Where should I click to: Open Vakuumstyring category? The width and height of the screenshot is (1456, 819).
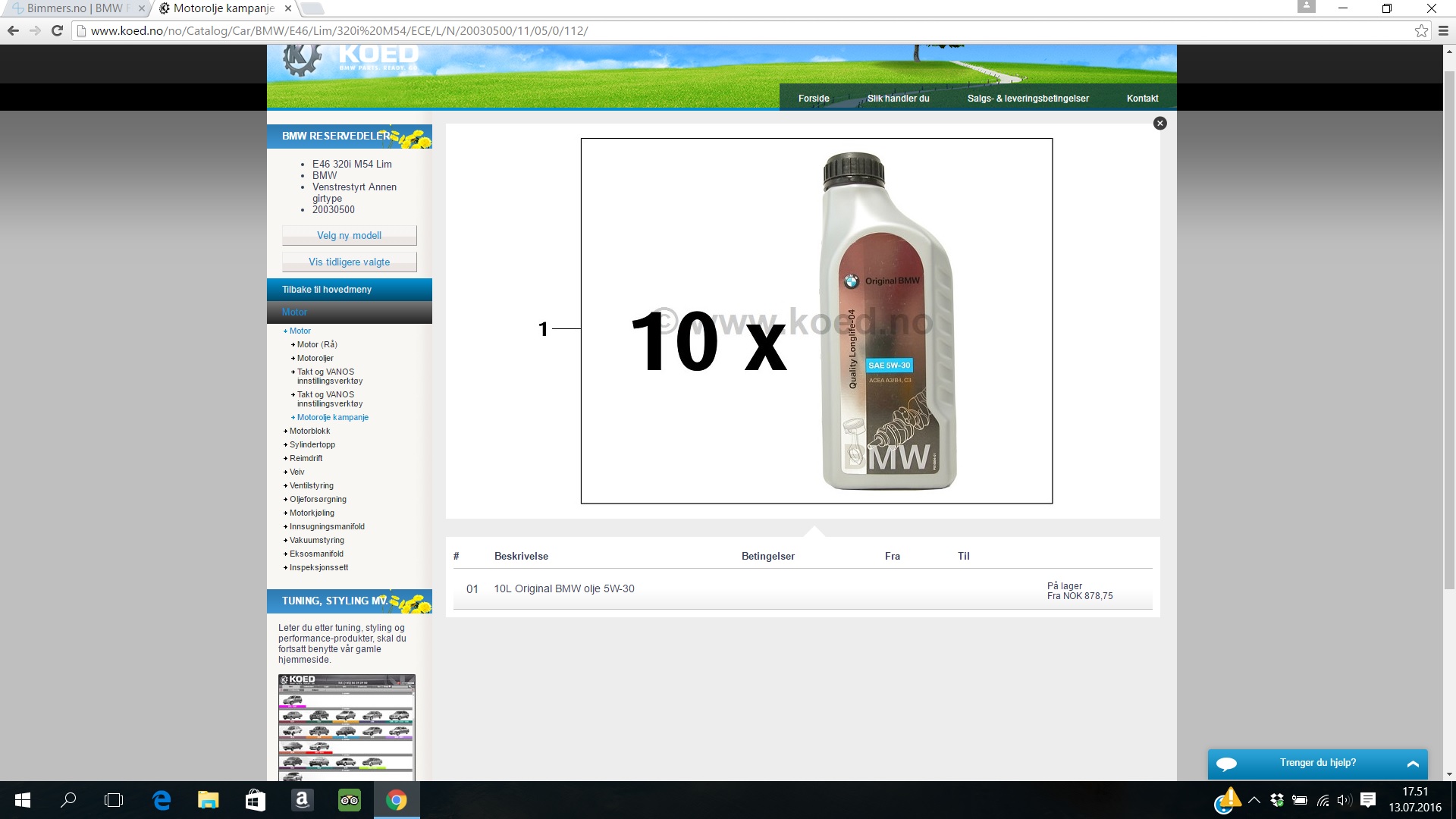tap(316, 540)
